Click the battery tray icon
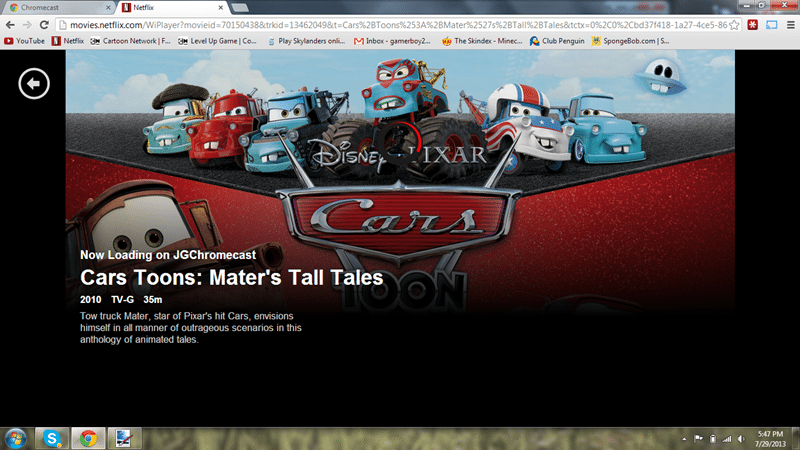 713,439
